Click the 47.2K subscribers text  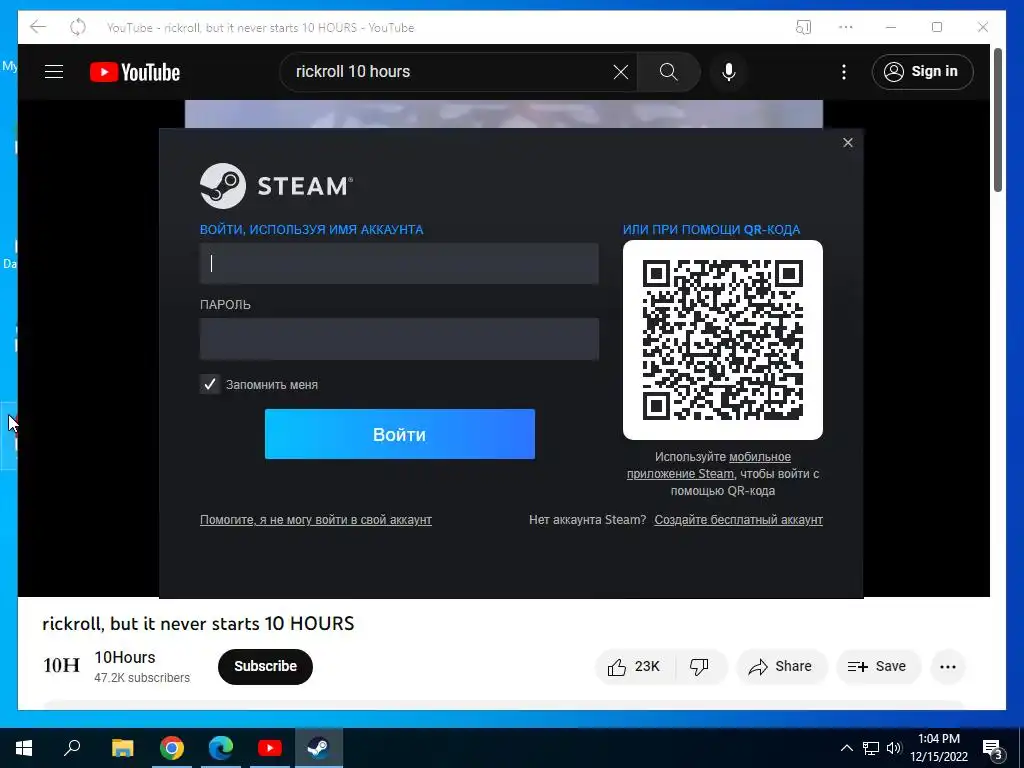pyautogui.click(x=142, y=678)
